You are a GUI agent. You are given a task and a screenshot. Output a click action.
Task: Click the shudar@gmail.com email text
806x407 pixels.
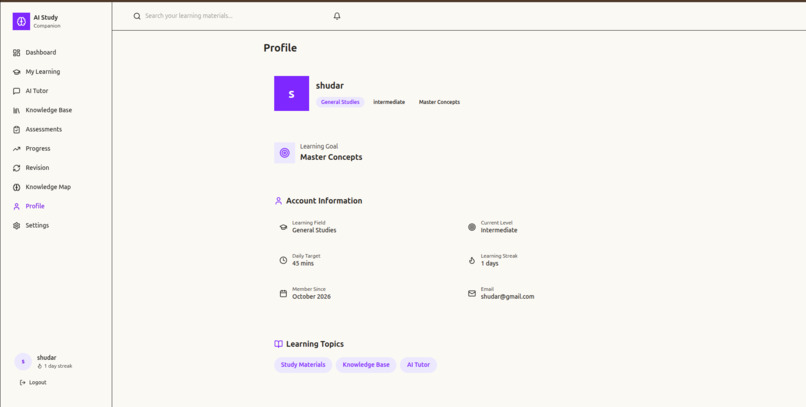click(507, 297)
